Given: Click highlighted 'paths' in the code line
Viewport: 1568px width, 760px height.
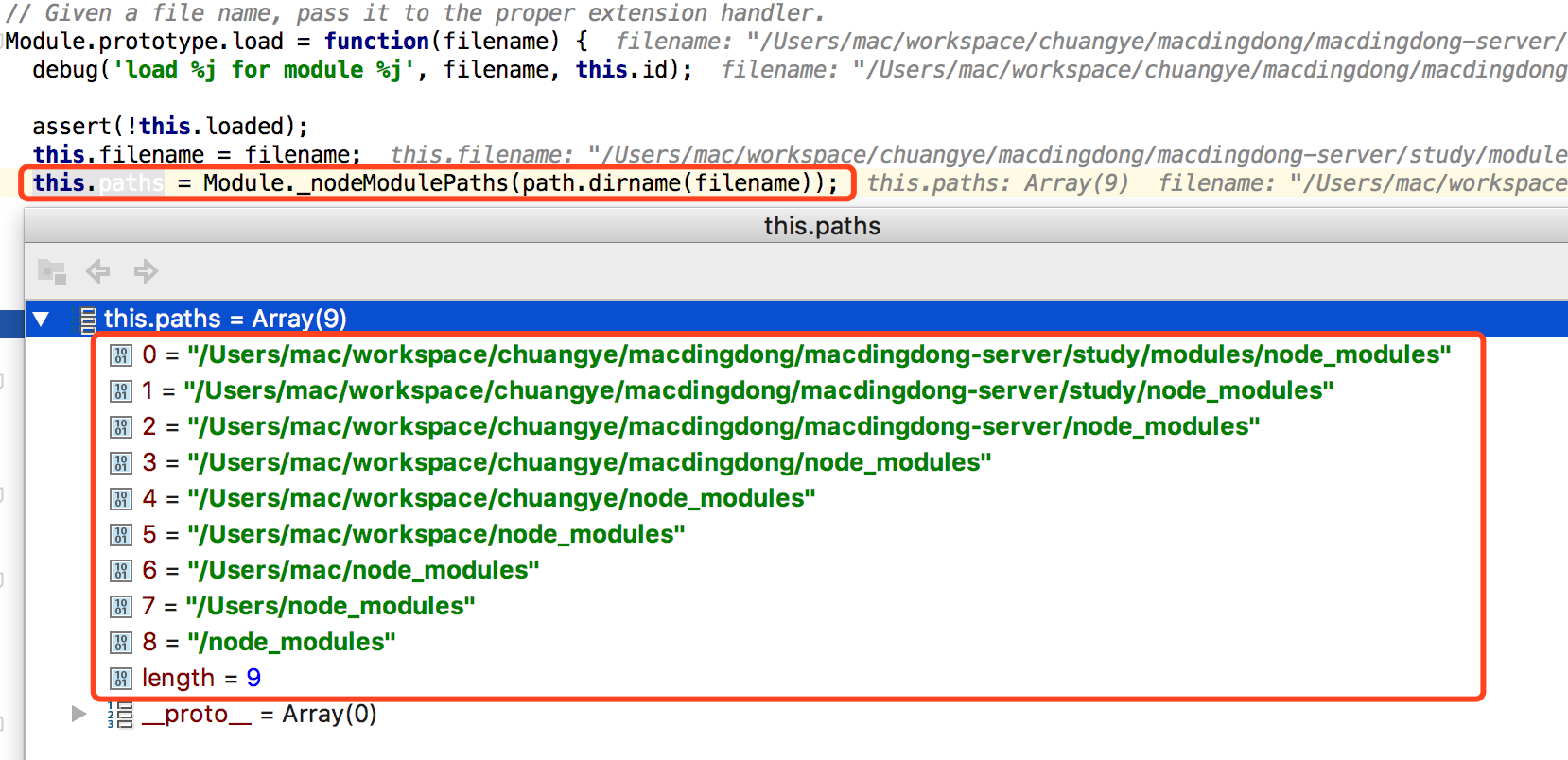Looking at the screenshot, I should [x=131, y=183].
